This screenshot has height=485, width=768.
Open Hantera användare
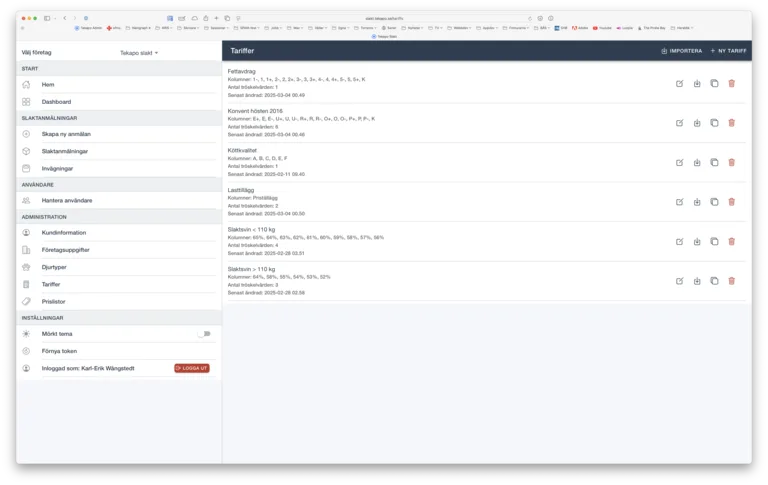point(119,201)
